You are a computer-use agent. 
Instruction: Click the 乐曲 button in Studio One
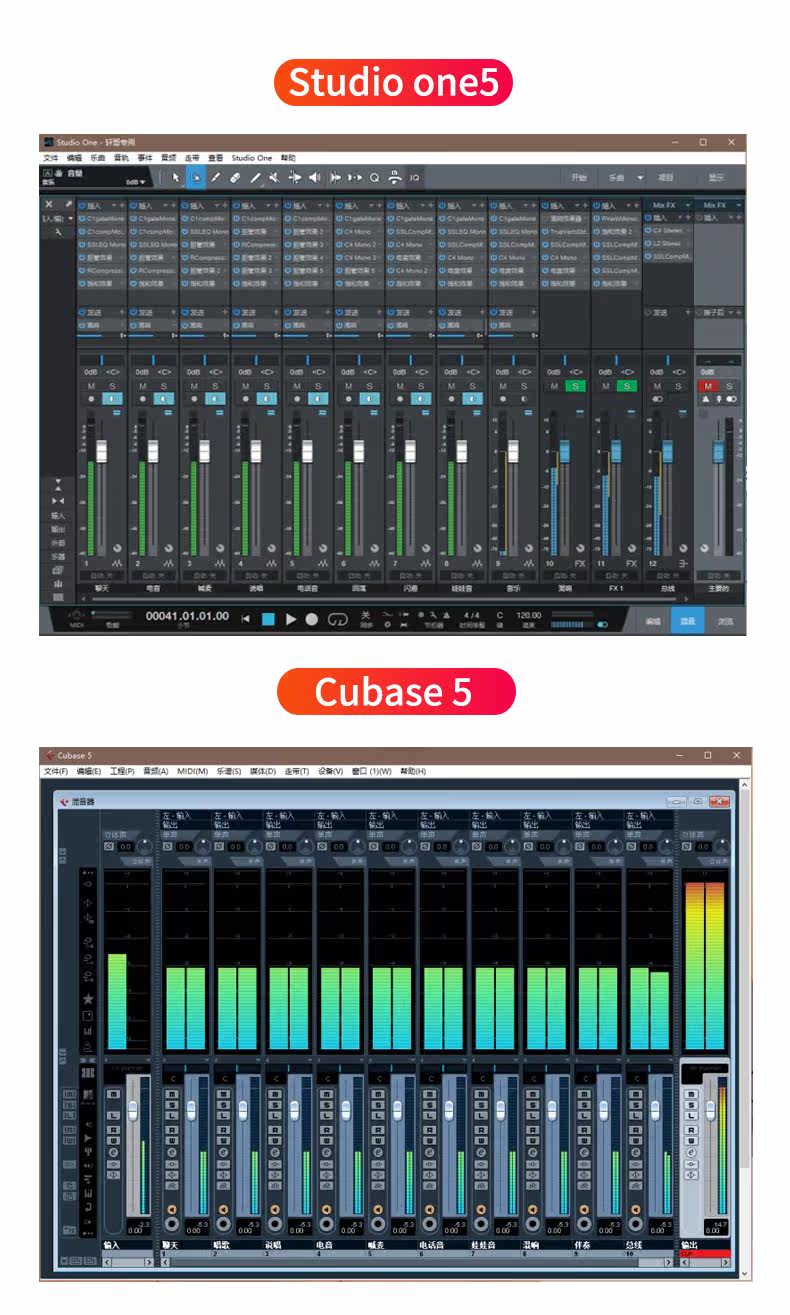616,177
